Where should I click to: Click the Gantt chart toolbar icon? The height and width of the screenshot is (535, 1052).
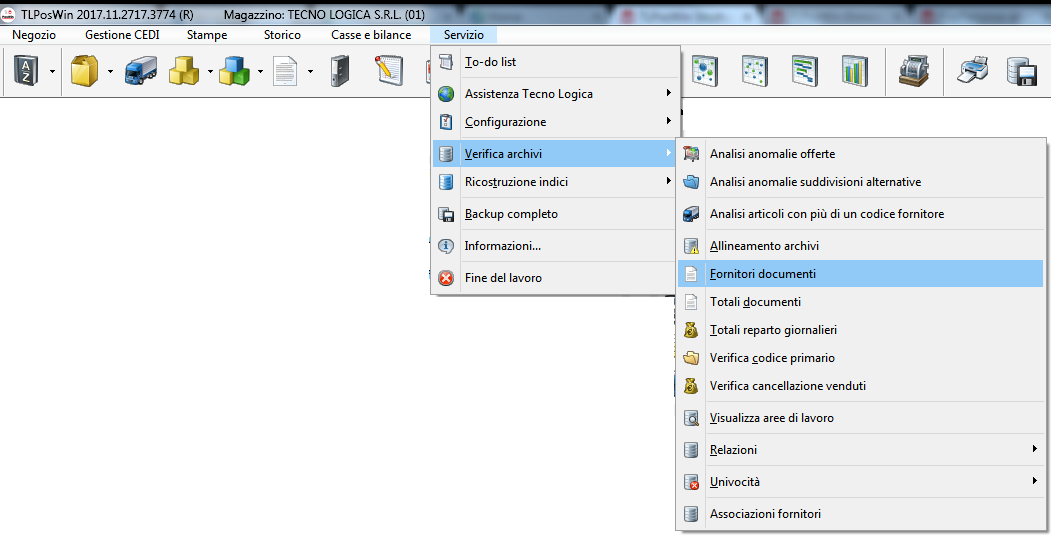coord(805,71)
